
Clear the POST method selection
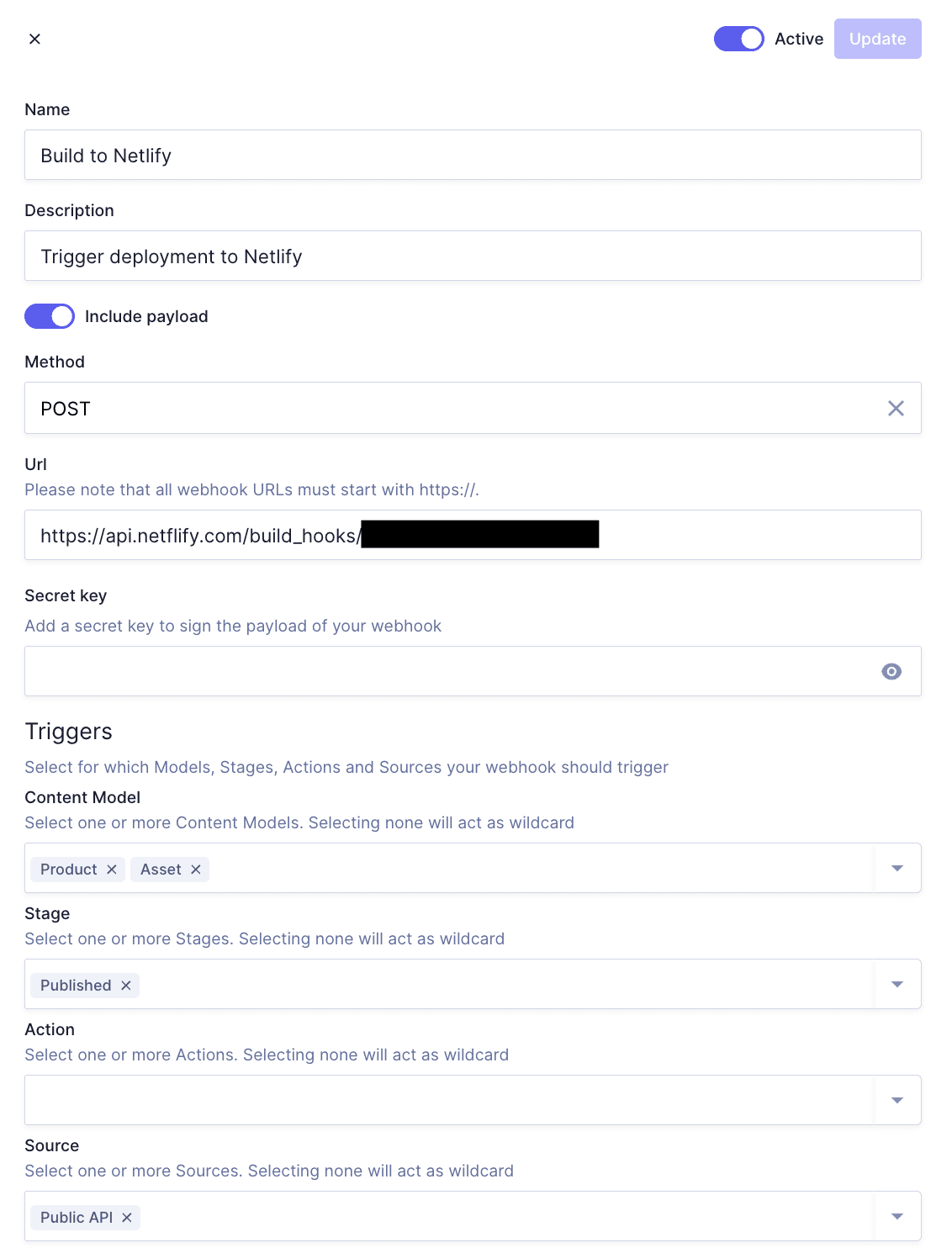[x=896, y=408]
